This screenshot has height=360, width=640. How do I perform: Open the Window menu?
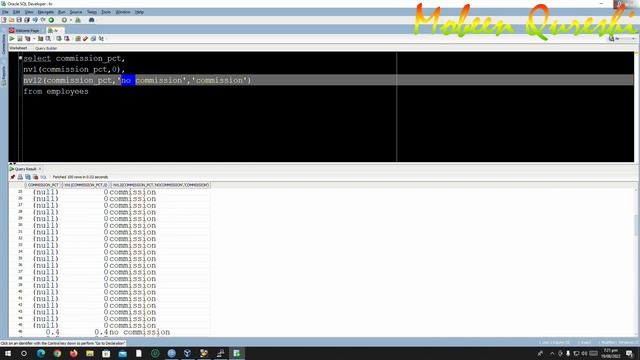click(123, 12)
